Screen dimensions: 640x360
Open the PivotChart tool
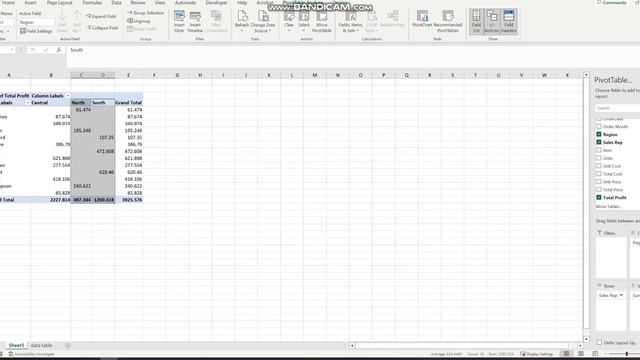[422, 20]
